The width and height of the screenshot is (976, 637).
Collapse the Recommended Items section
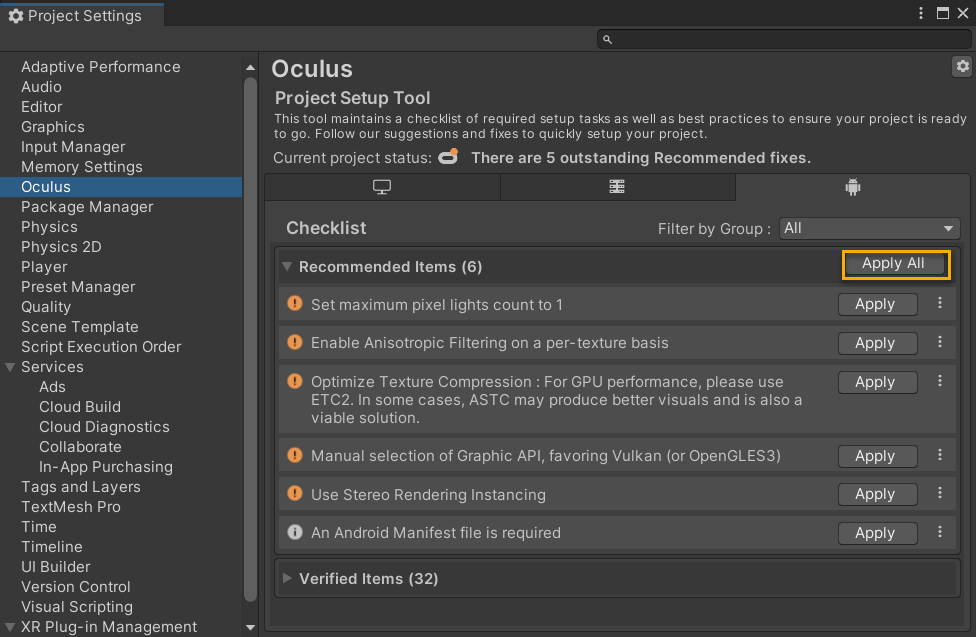coord(287,267)
